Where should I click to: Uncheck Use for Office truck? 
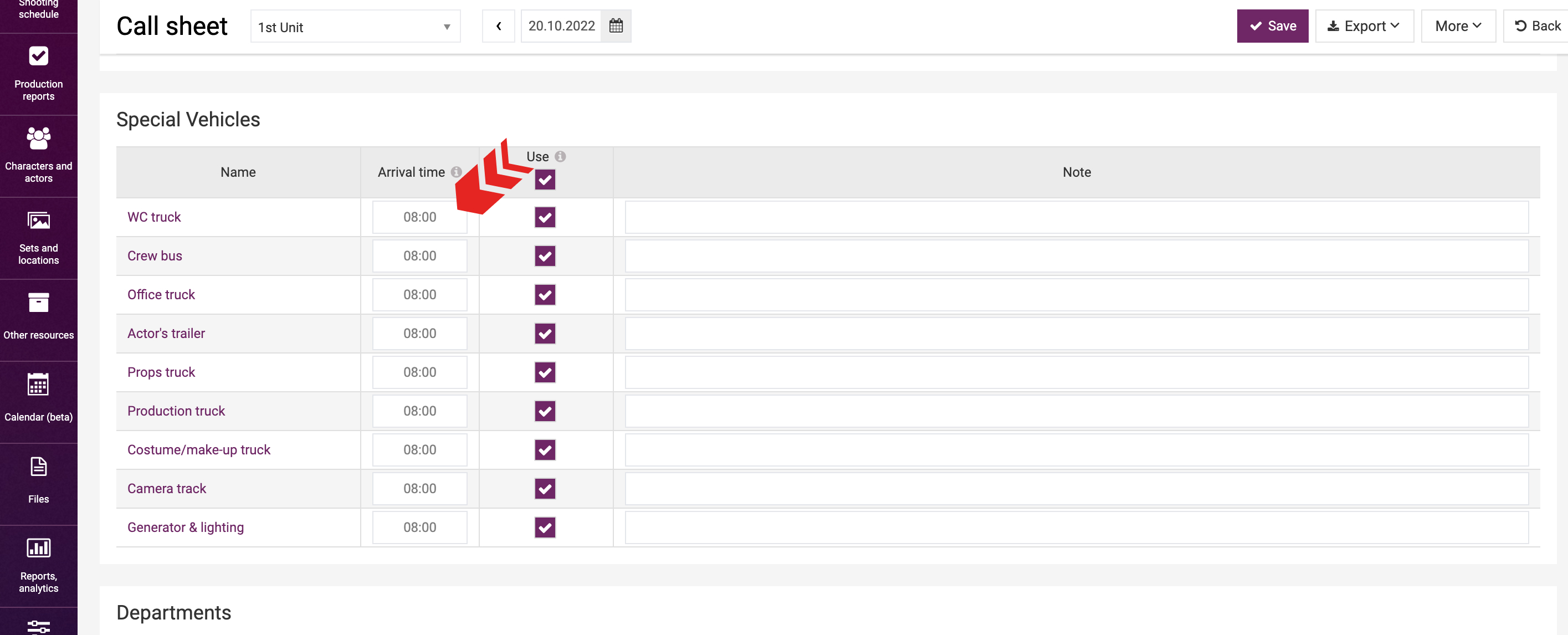(545, 295)
